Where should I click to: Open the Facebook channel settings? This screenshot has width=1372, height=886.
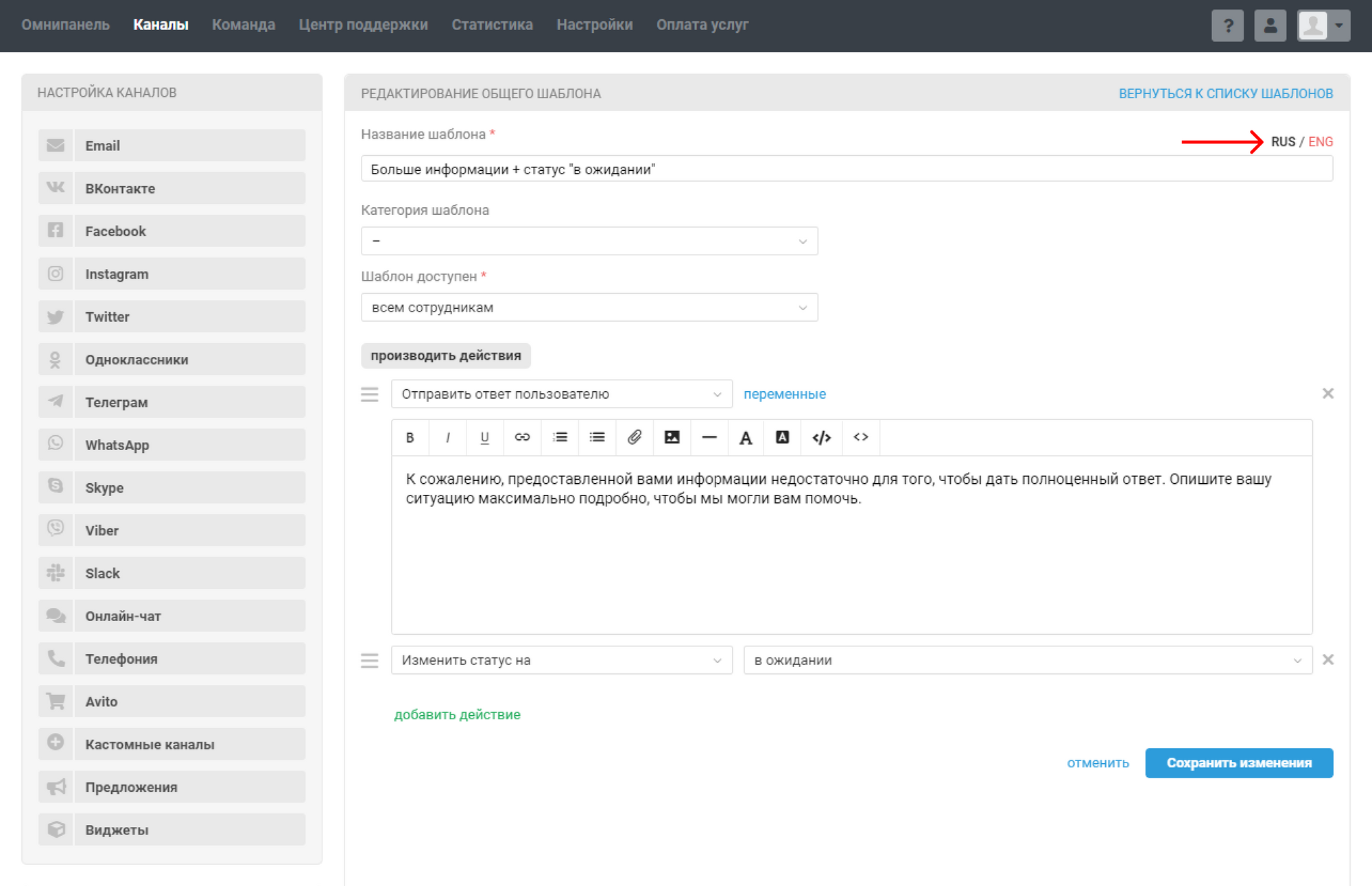click(171, 231)
